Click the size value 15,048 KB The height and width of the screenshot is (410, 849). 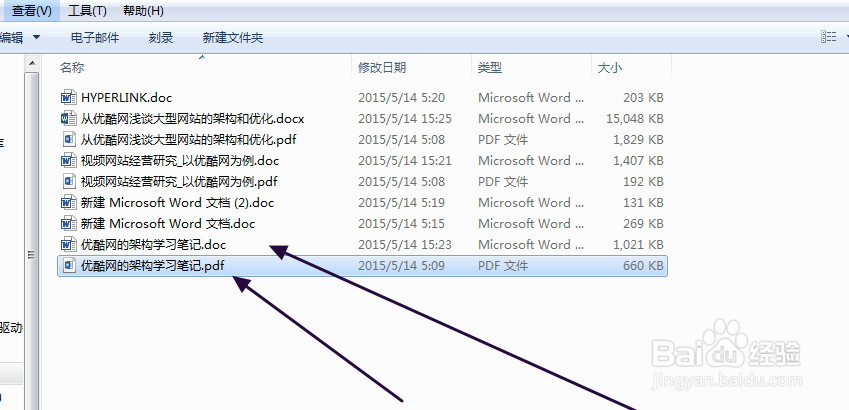coord(635,119)
